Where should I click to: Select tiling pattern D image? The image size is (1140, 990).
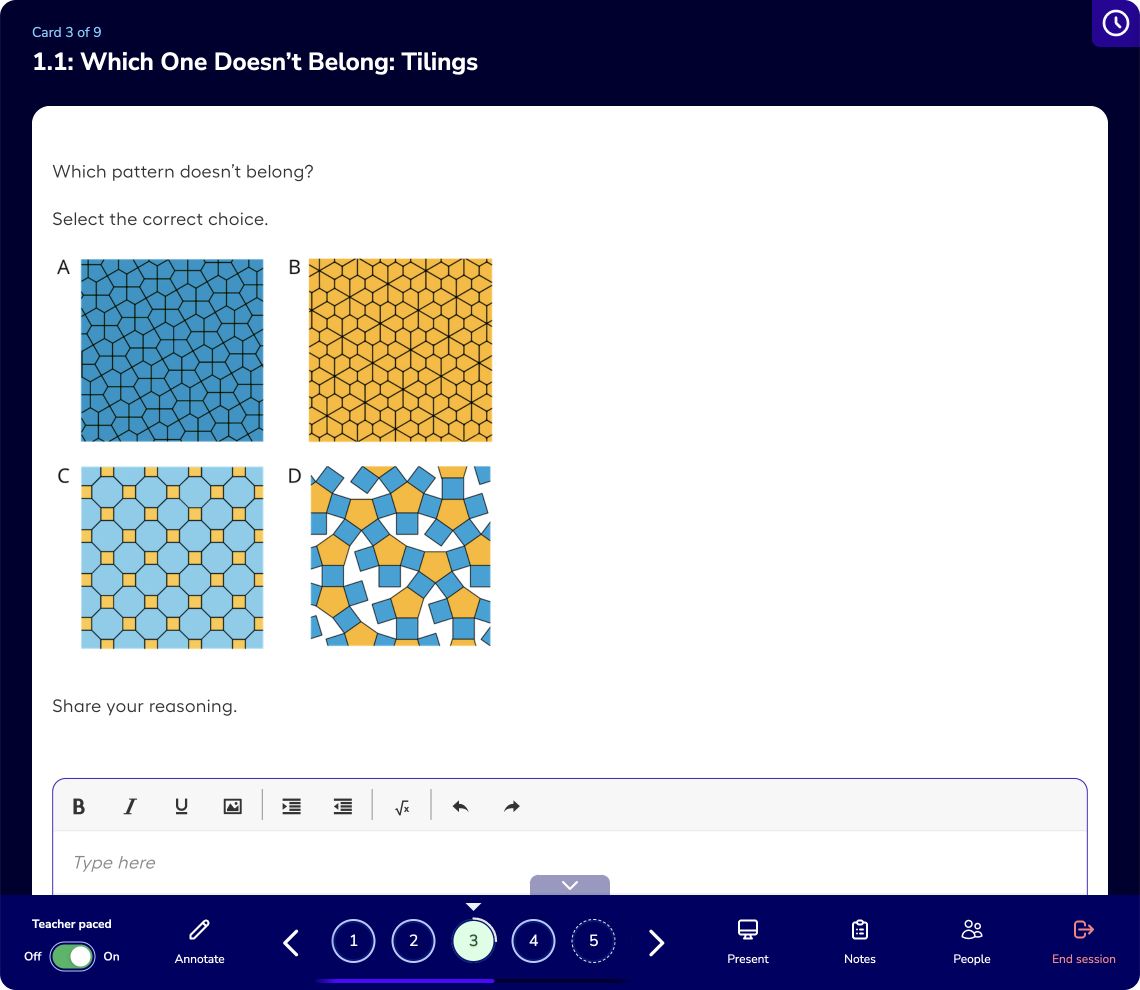(401, 556)
